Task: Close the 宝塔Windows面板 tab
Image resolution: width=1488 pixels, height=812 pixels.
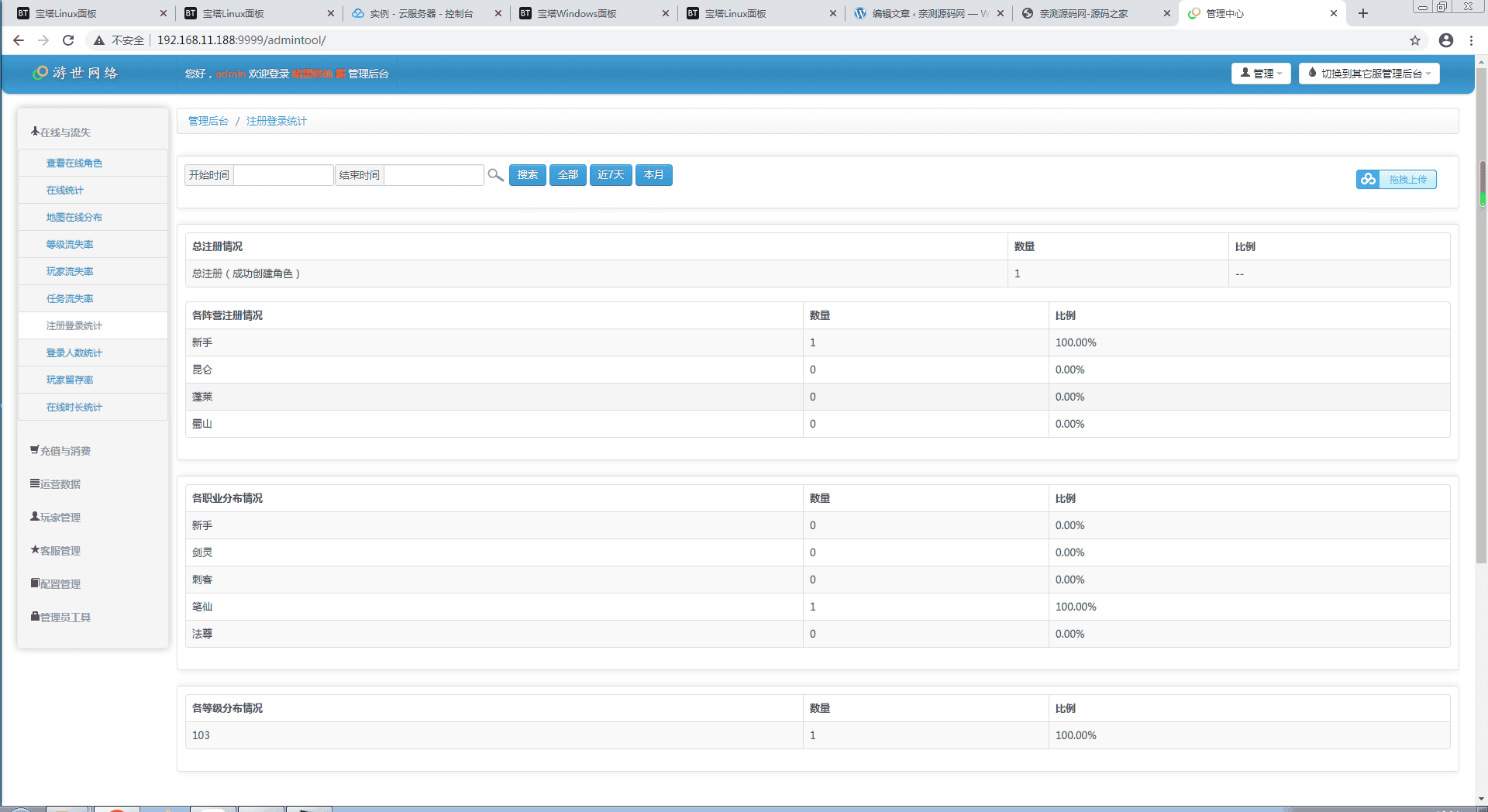Action: click(x=666, y=13)
